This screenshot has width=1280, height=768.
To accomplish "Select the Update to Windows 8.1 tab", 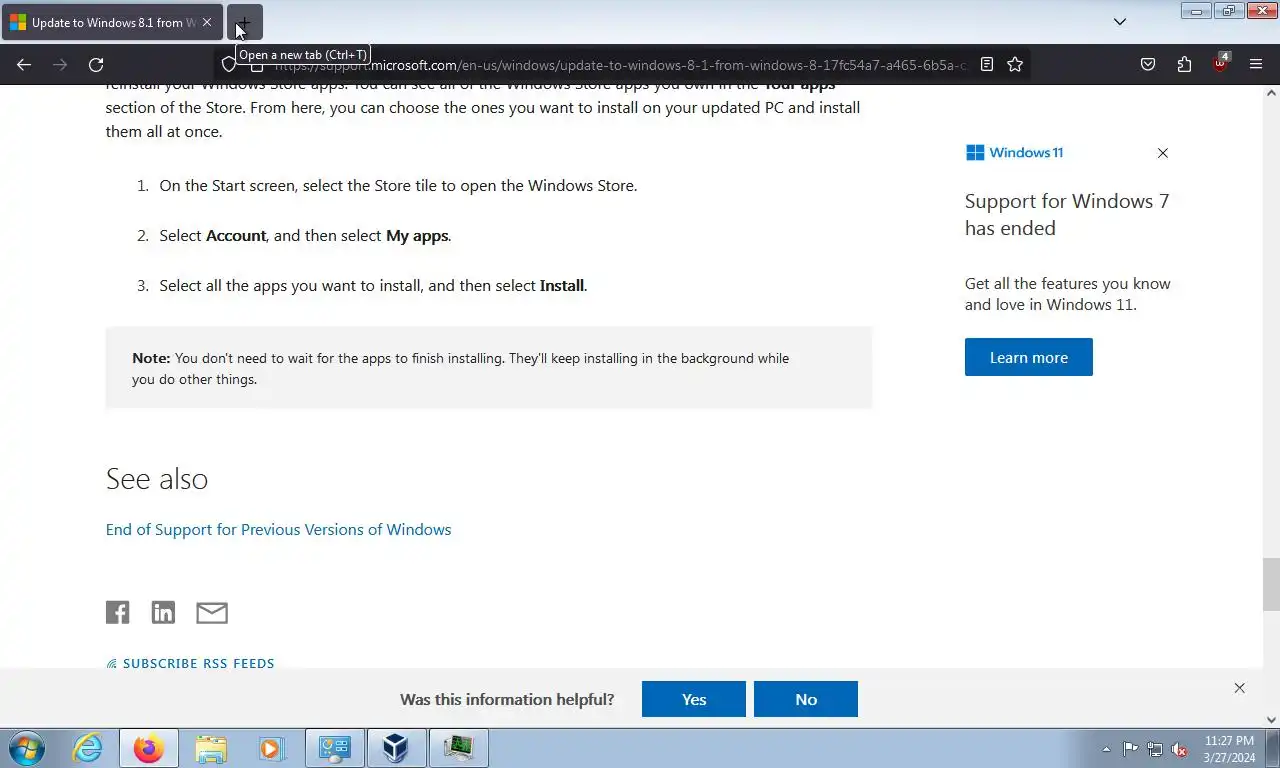I will point(112,22).
